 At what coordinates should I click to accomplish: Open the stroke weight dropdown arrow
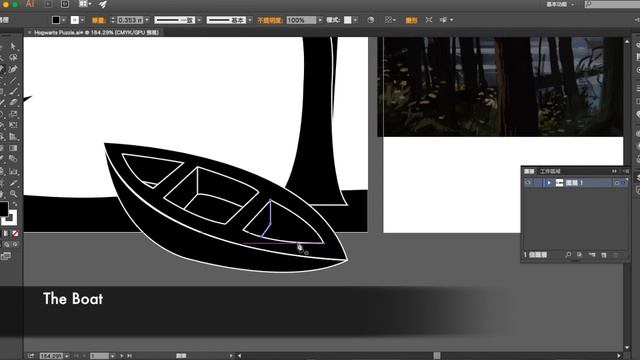[x=147, y=20]
